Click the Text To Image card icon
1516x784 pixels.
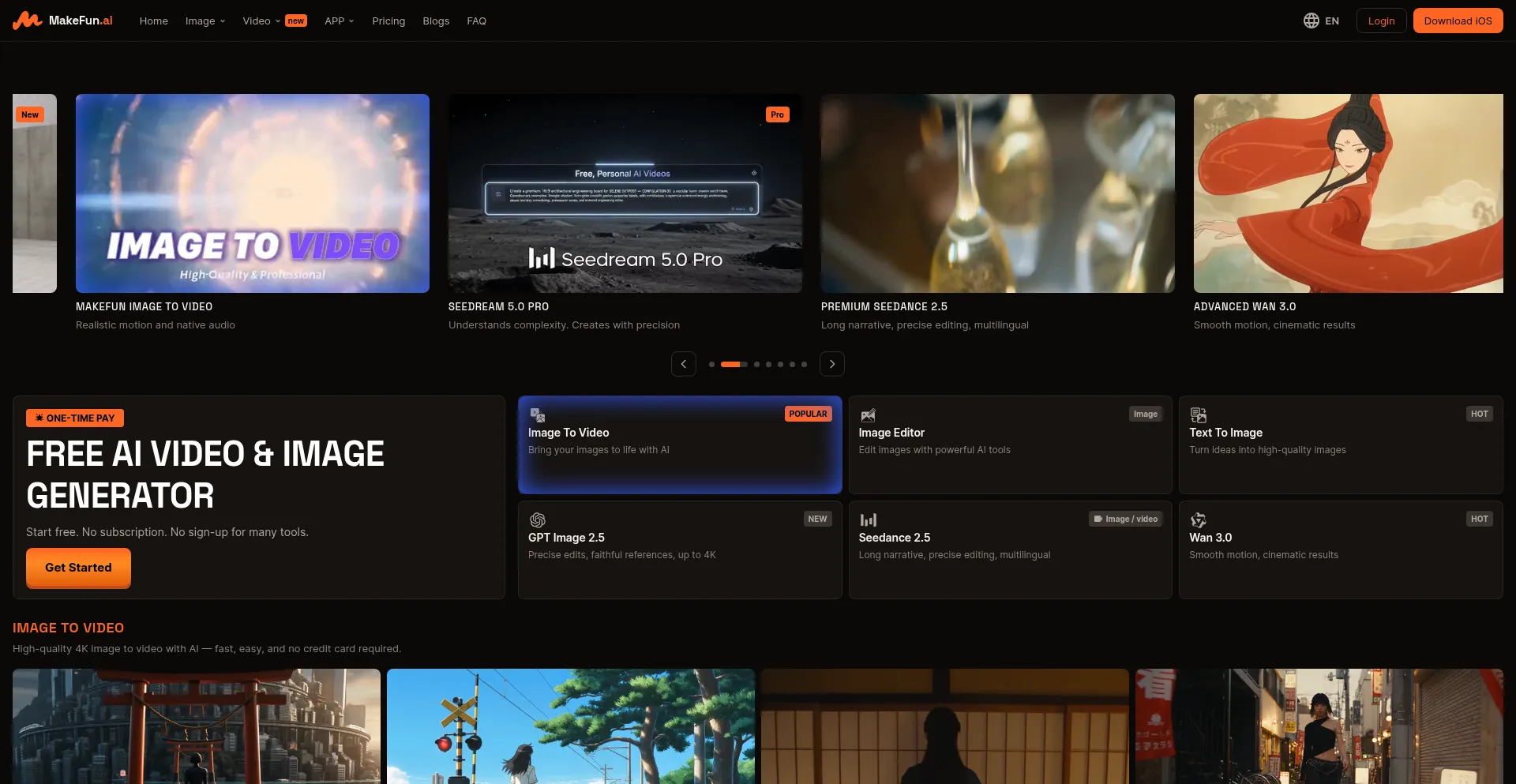point(1199,415)
